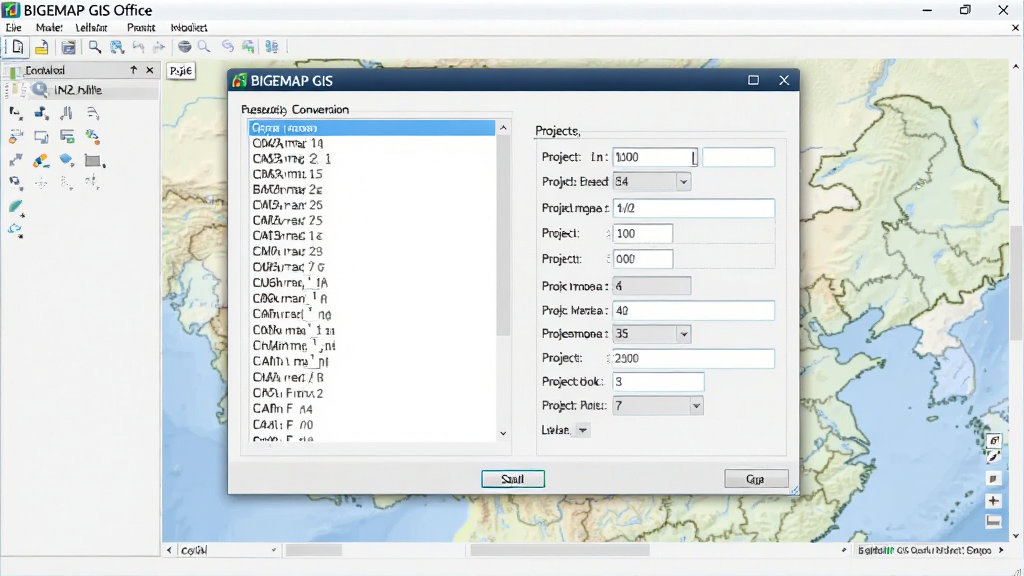Click the list scrollbar up arrow

503,127
